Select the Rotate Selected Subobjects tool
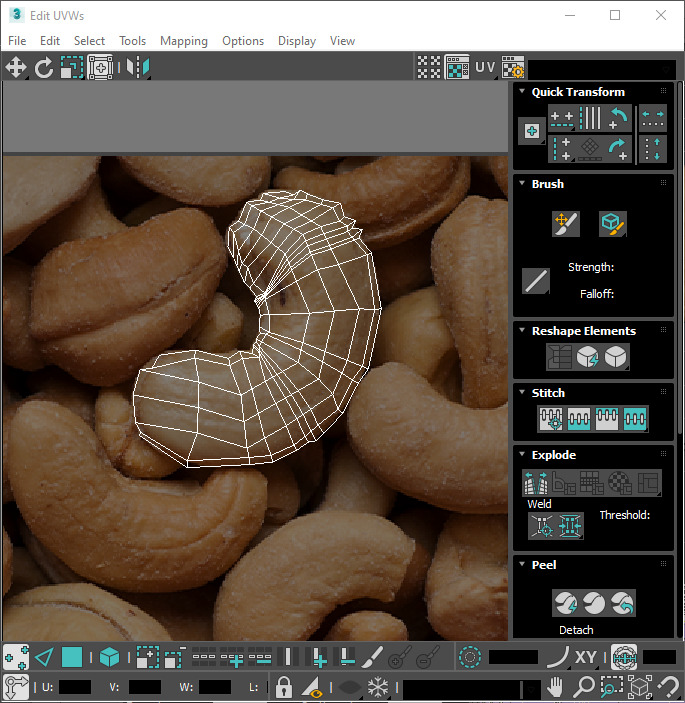Screen dimensions: 685x703 tap(43, 68)
